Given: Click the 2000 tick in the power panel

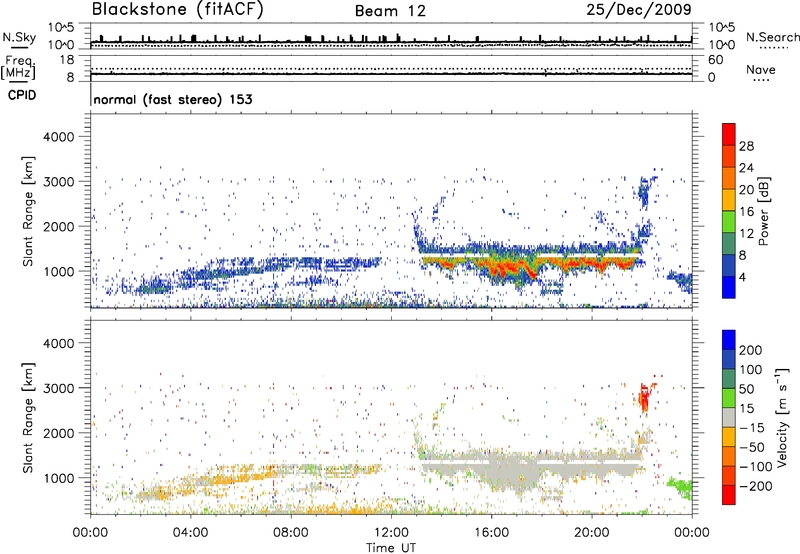Looking at the screenshot, I should pos(58,227).
